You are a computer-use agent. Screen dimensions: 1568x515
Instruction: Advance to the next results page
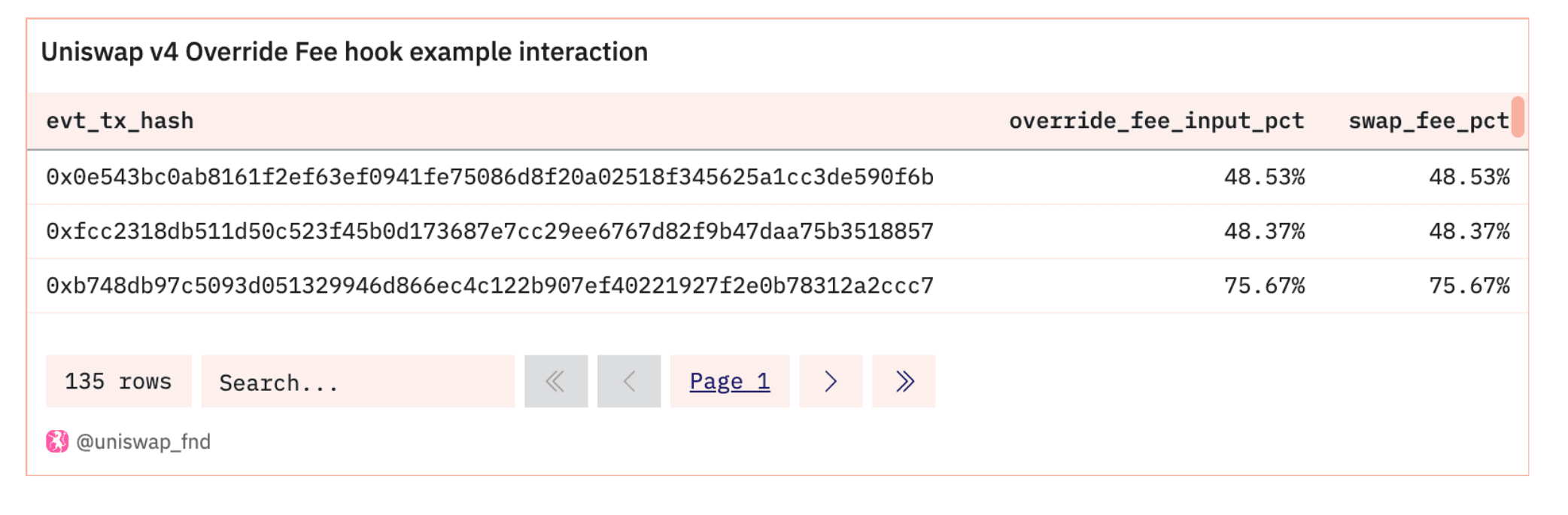[x=830, y=382]
